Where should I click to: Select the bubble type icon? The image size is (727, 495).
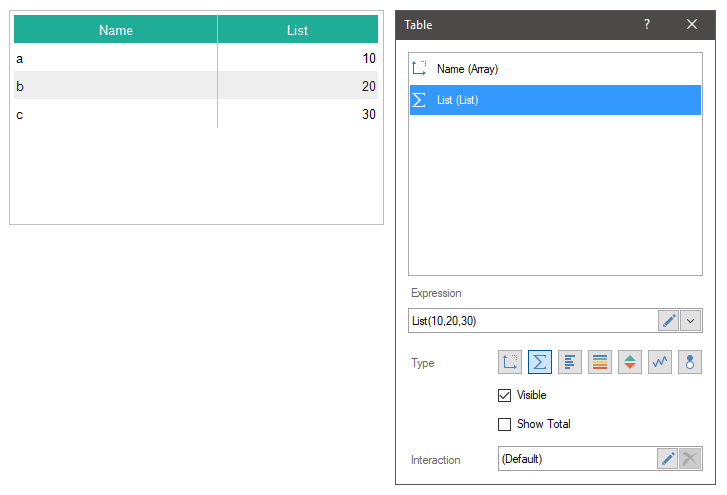pos(690,362)
